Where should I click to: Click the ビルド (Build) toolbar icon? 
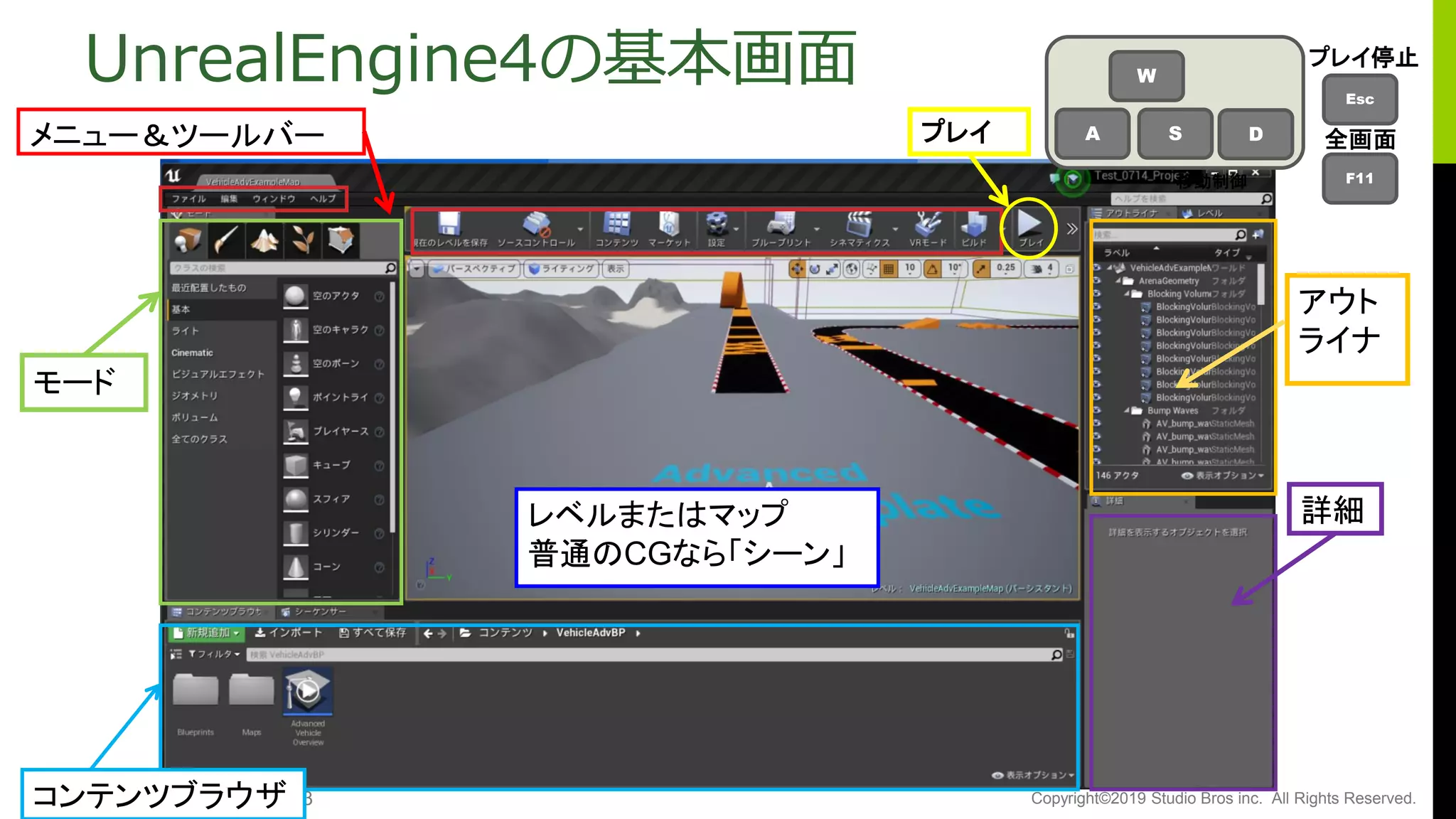click(x=973, y=225)
